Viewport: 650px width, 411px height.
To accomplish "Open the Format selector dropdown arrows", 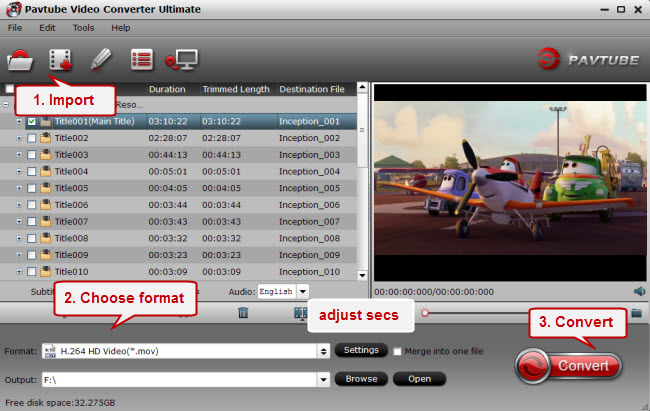I will coord(323,351).
